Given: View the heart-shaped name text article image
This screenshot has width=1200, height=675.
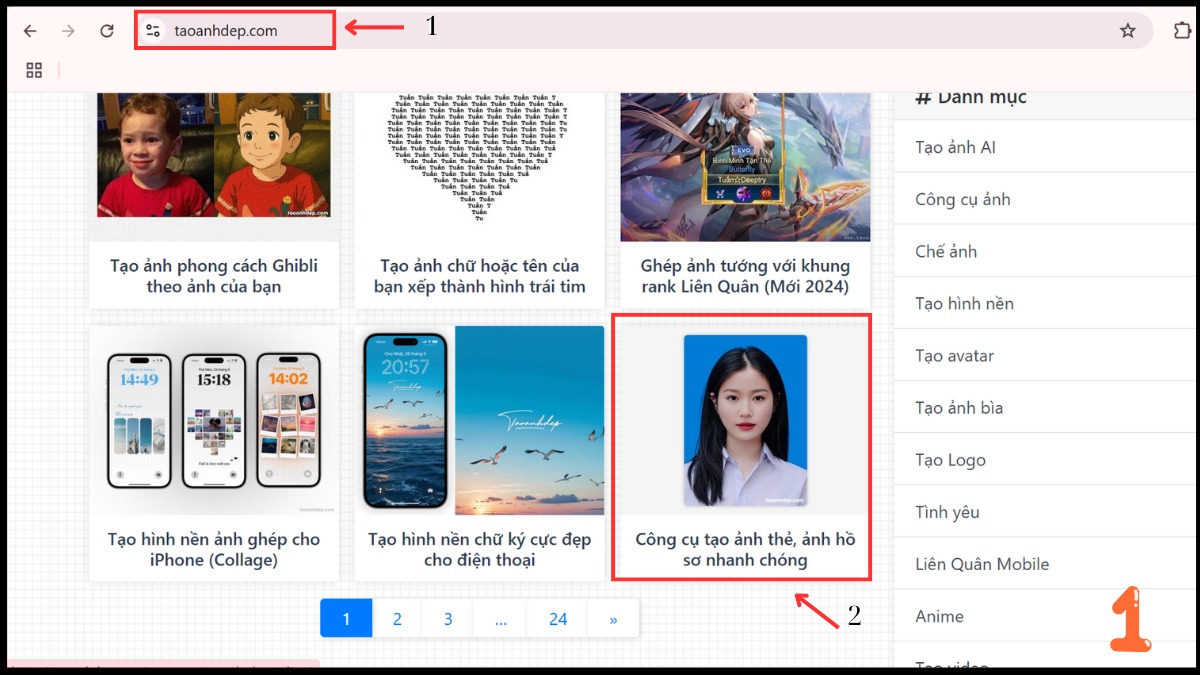Looking at the screenshot, I should [478, 160].
